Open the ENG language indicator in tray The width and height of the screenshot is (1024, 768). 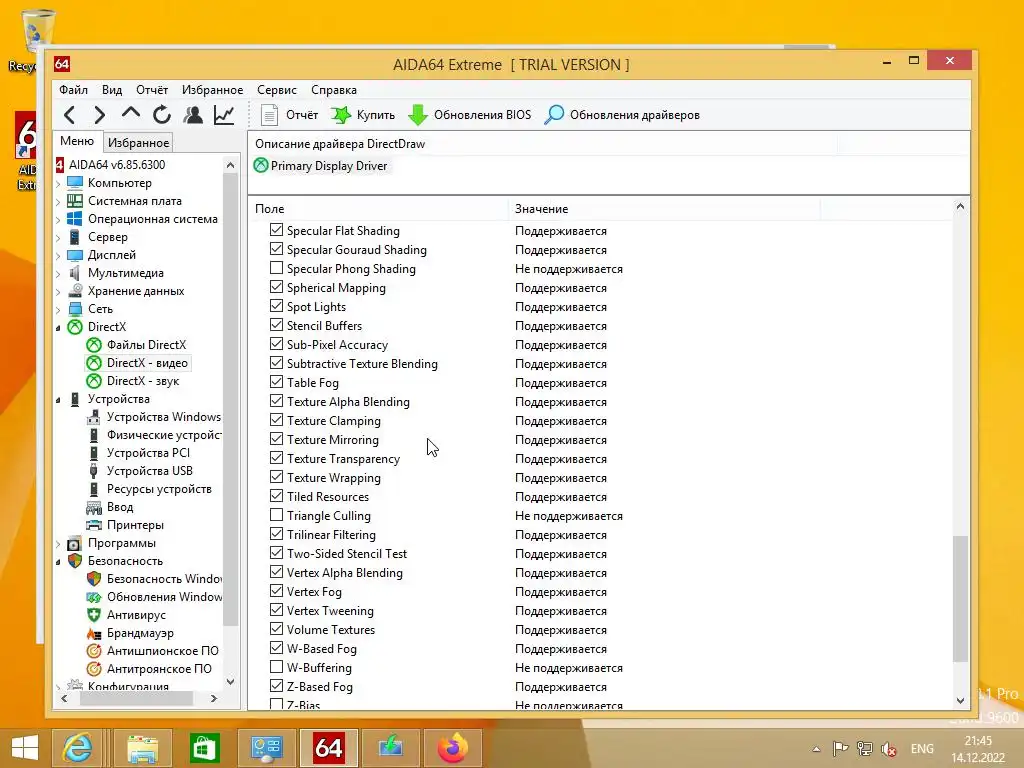922,748
